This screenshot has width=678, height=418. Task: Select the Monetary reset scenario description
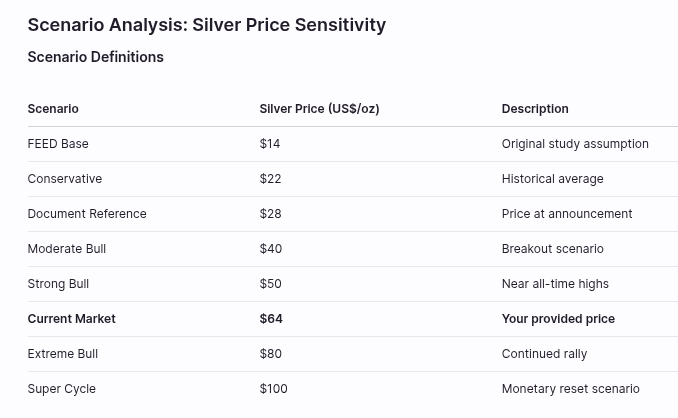coord(570,388)
